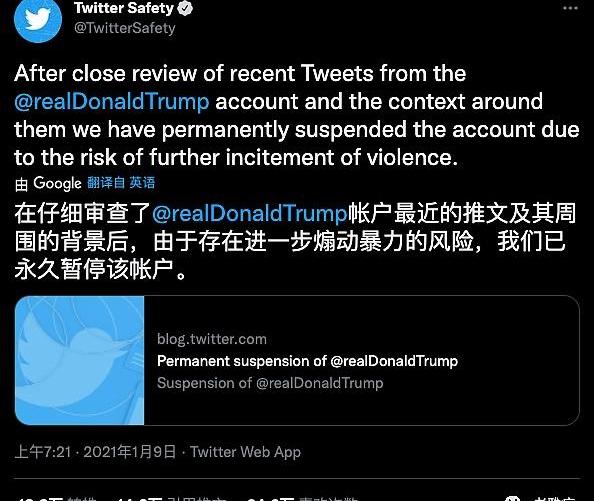Click @realDonaldTrump mention in English tweet
This screenshot has width=594, height=501.
tap(112, 102)
